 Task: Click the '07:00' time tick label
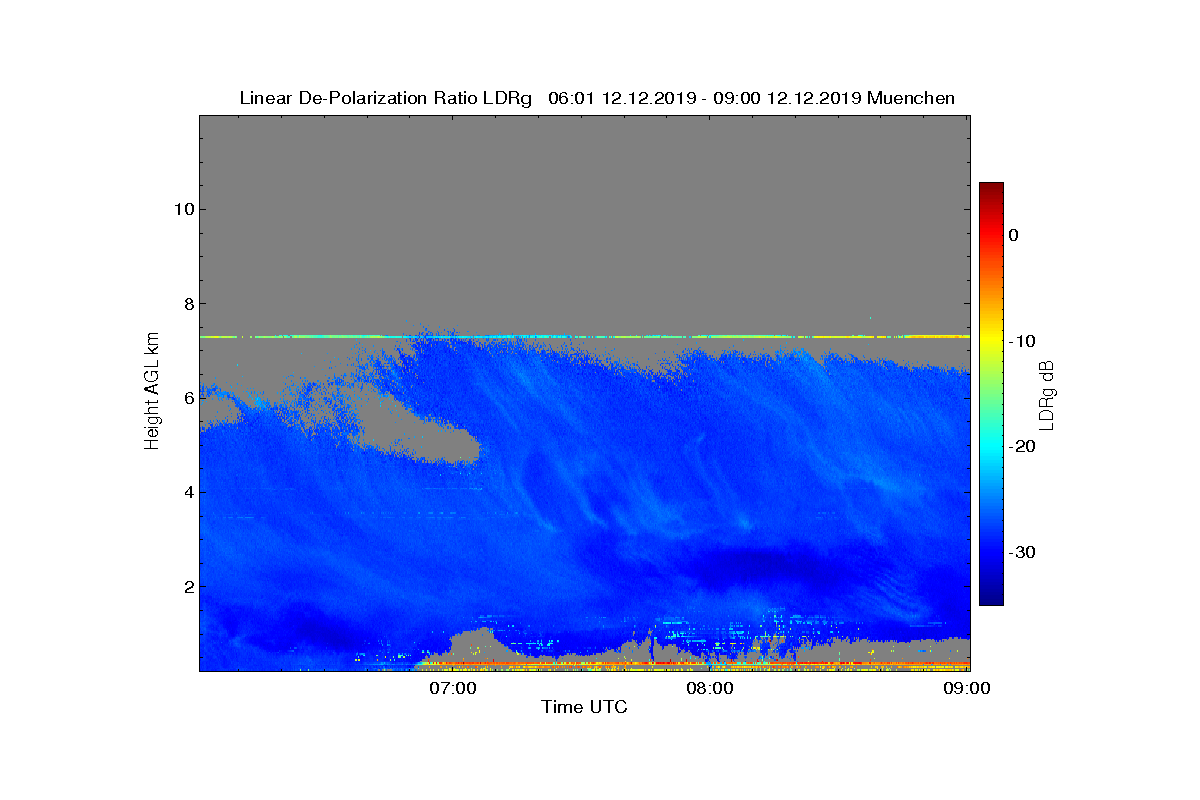coord(453,689)
